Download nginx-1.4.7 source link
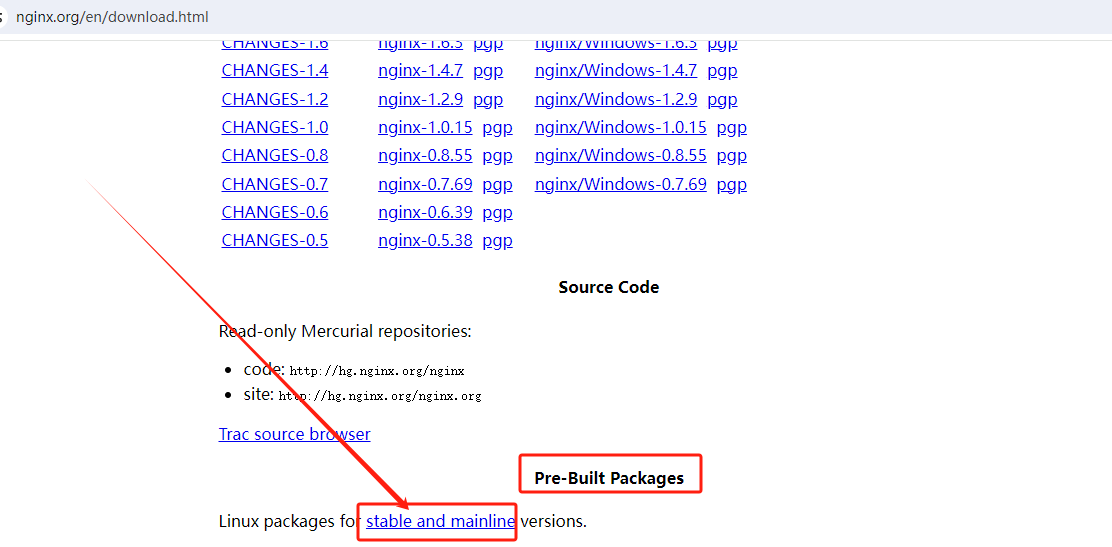The height and width of the screenshot is (547, 1112). pos(420,71)
